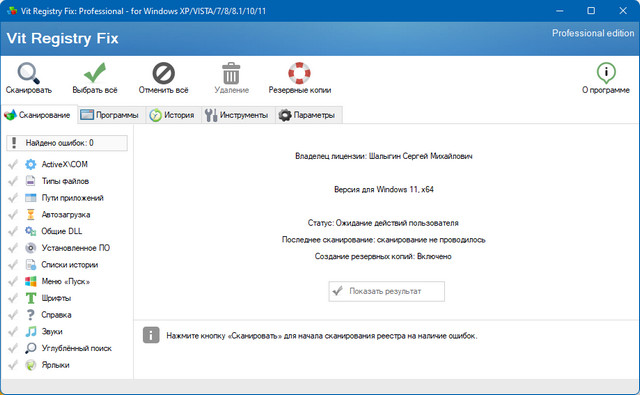
Task: Click the Углублённый поиск magnifier icon
Action: [31, 348]
